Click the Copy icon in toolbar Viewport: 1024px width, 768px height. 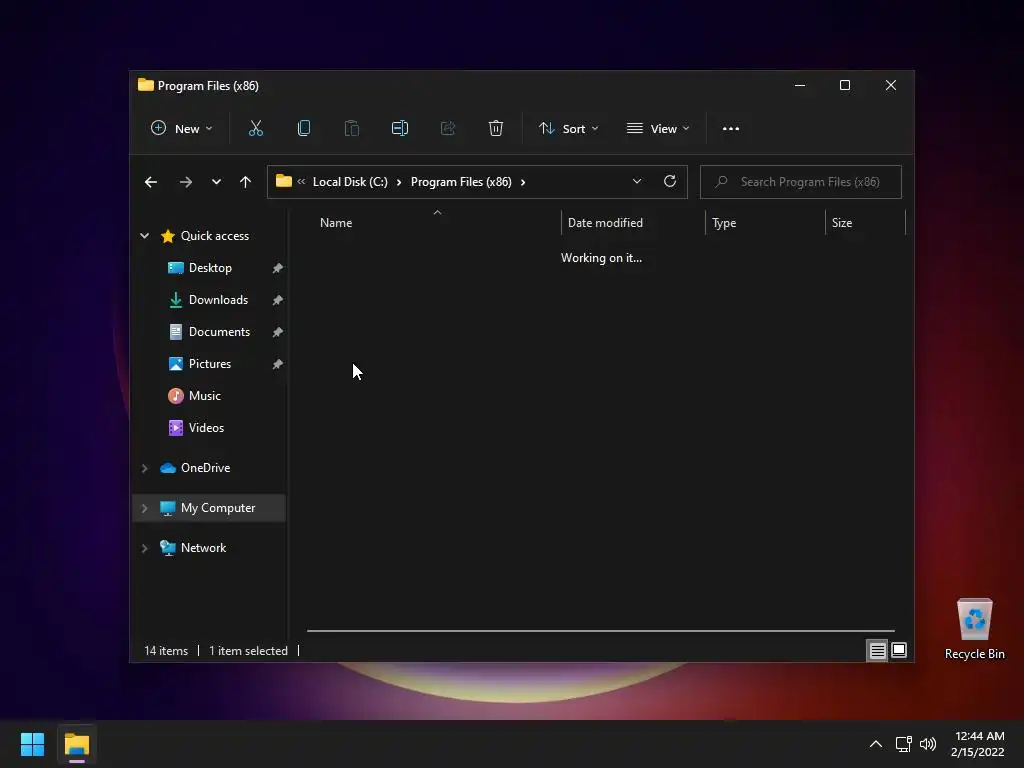(304, 129)
